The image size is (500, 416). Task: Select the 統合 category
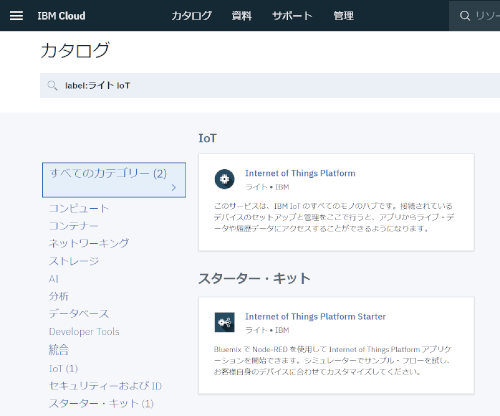click(59, 350)
